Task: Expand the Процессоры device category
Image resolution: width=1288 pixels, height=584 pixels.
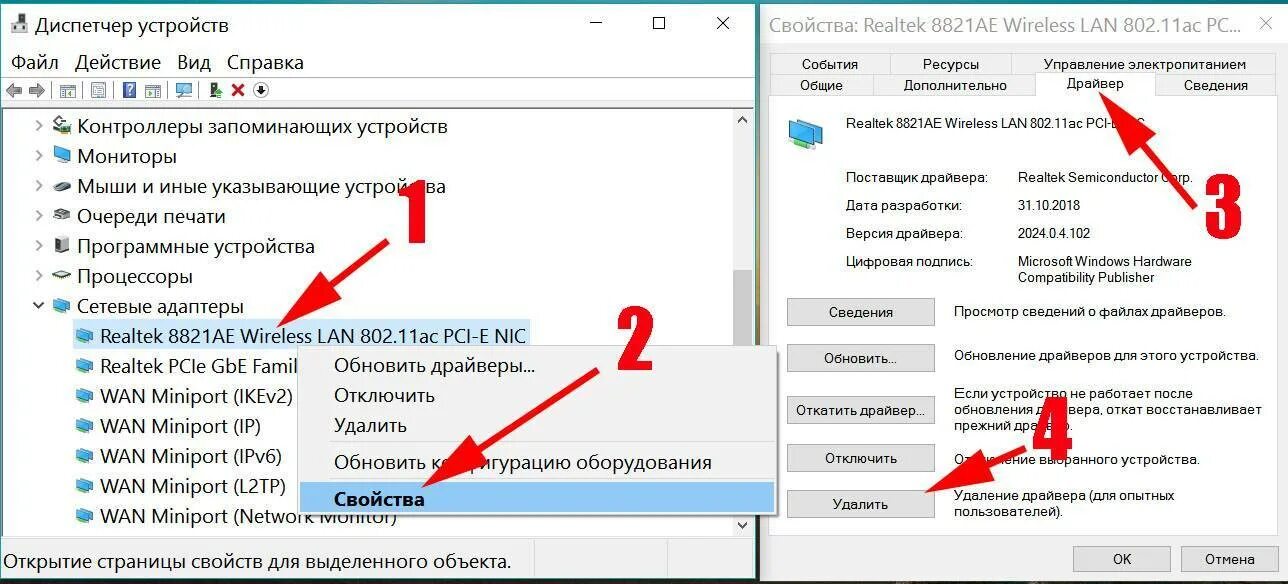Action: (x=38, y=276)
